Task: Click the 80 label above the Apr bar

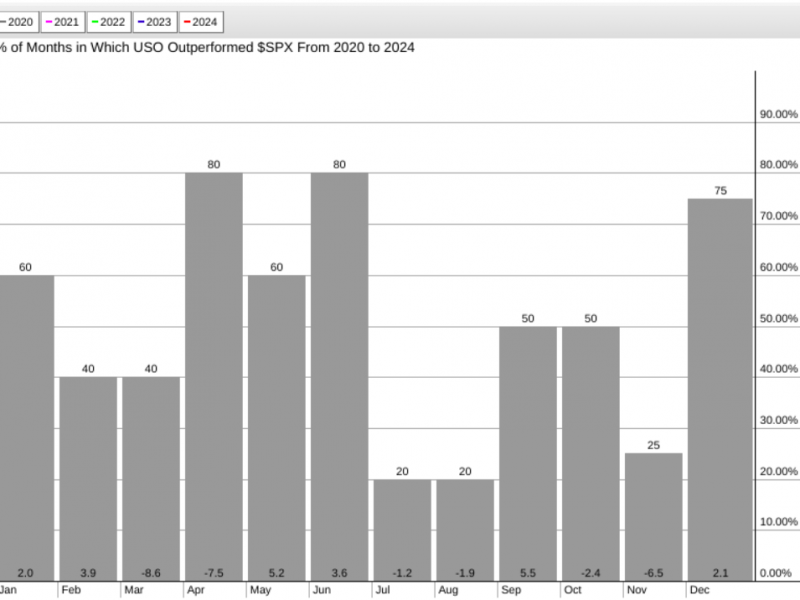Action: pos(214,165)
